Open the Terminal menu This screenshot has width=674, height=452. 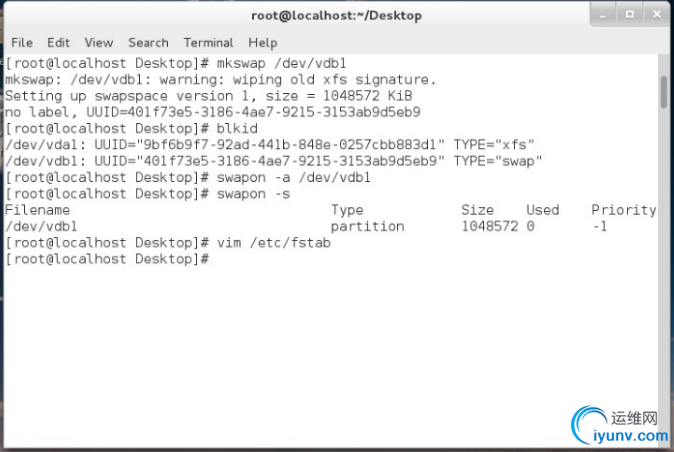click(208, 43)
